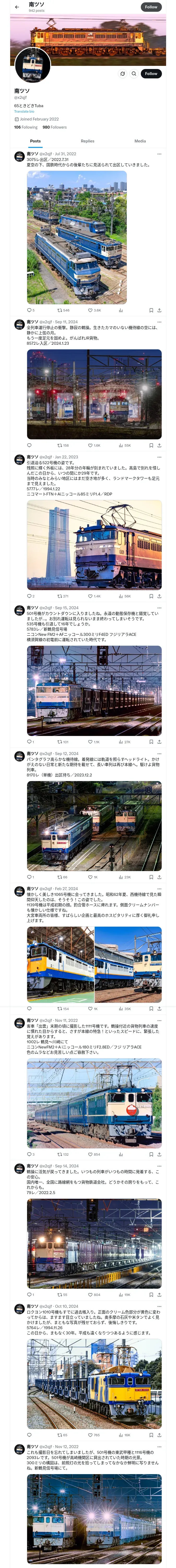176x1568 pixels.
Task: Go back using the top-left arrow
Action: click(x=17, y=7)
